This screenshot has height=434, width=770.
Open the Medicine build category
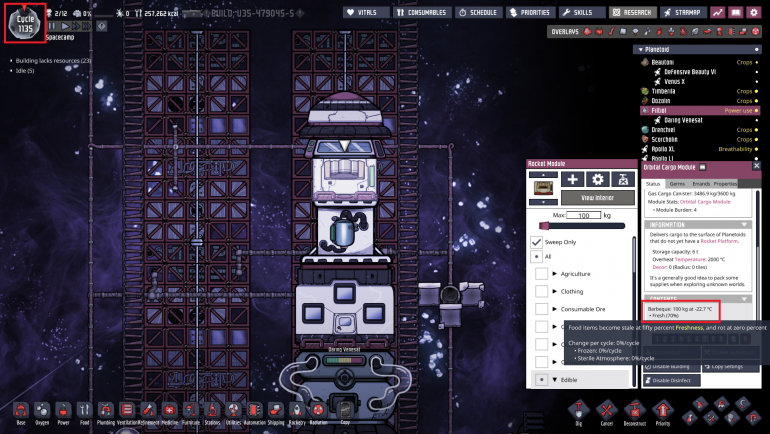[169, 410]
